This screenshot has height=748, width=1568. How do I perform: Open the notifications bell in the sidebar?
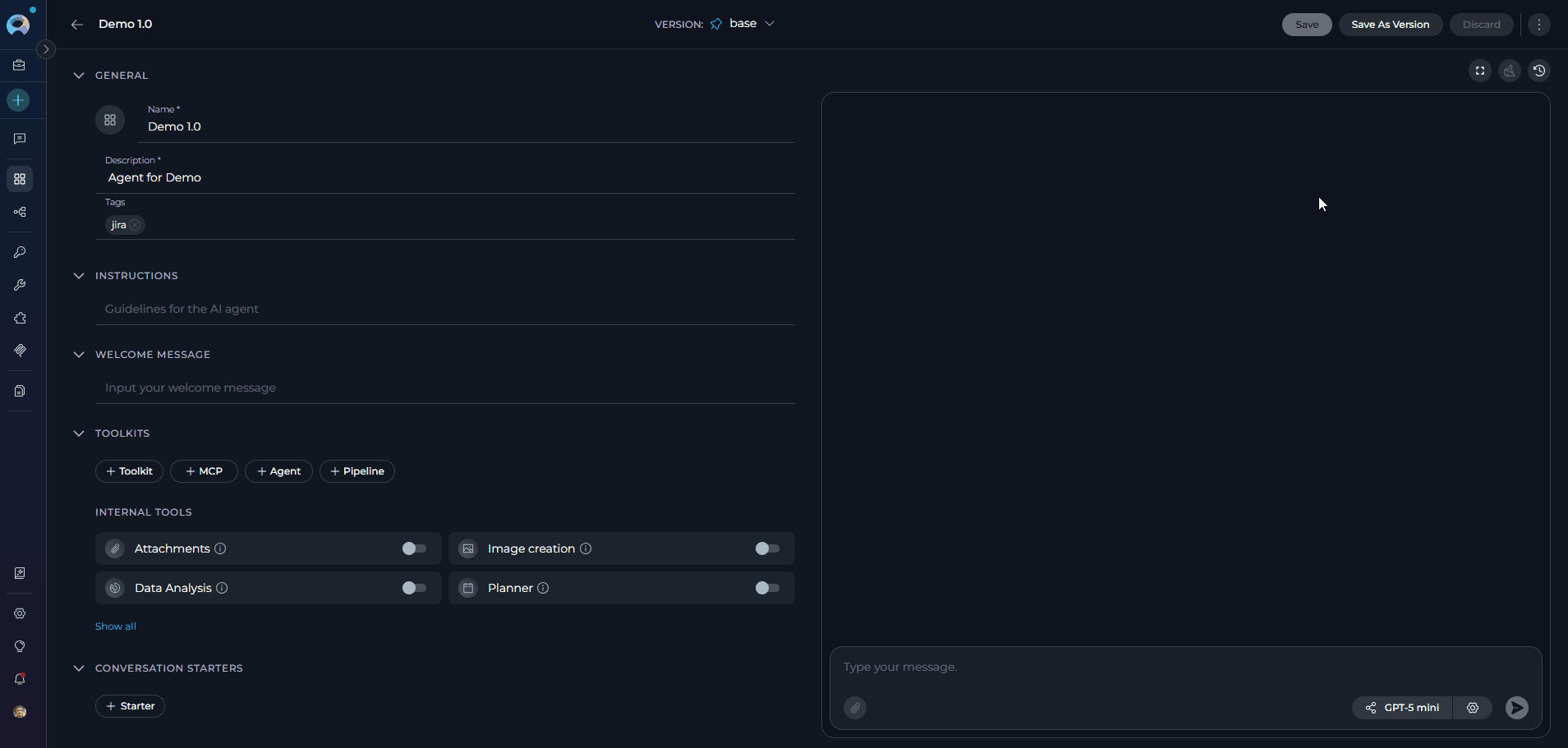[20, 679]
